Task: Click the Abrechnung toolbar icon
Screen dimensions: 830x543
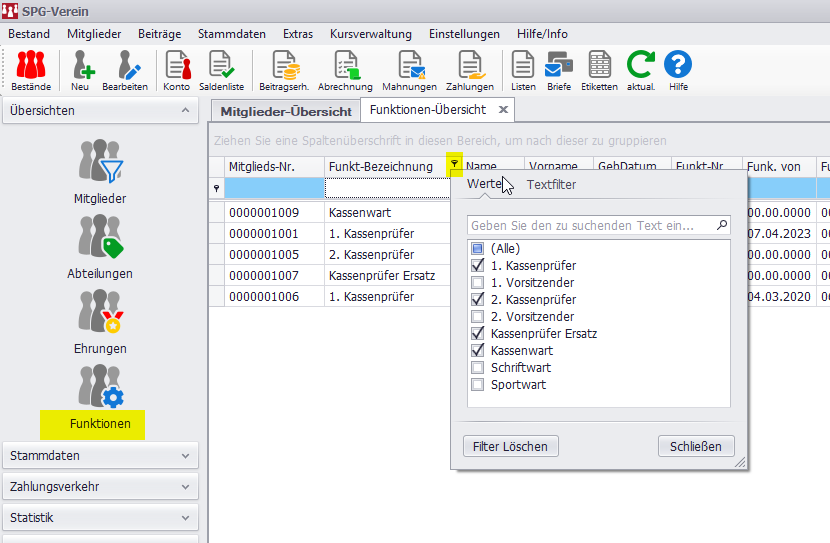Action: click(345, 70)
